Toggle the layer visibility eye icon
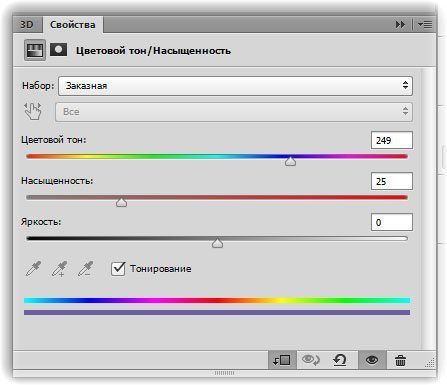This screenshot has height=385, width=447. [x=372, y=360]
